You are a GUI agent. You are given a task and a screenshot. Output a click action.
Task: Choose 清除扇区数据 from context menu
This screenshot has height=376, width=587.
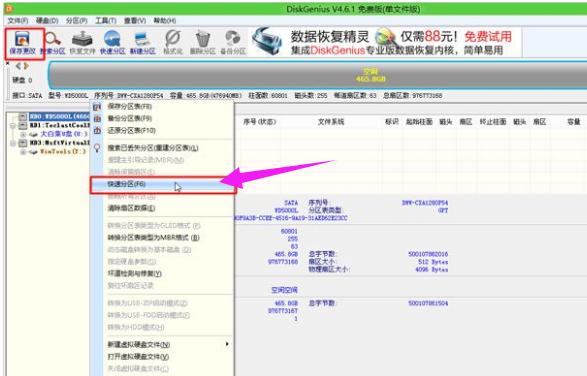(131, 208)
